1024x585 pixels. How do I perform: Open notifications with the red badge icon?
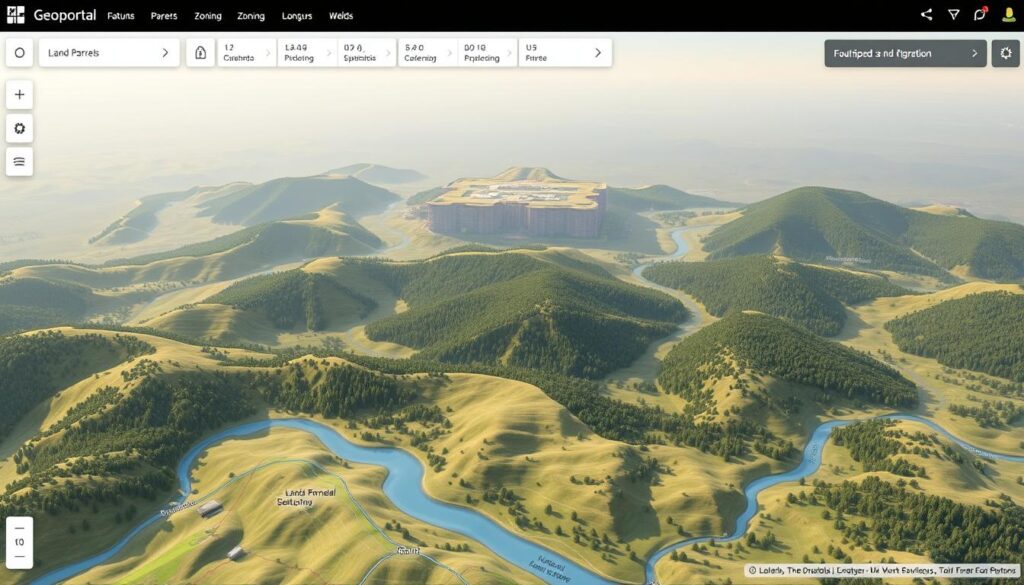coord(981,15)
